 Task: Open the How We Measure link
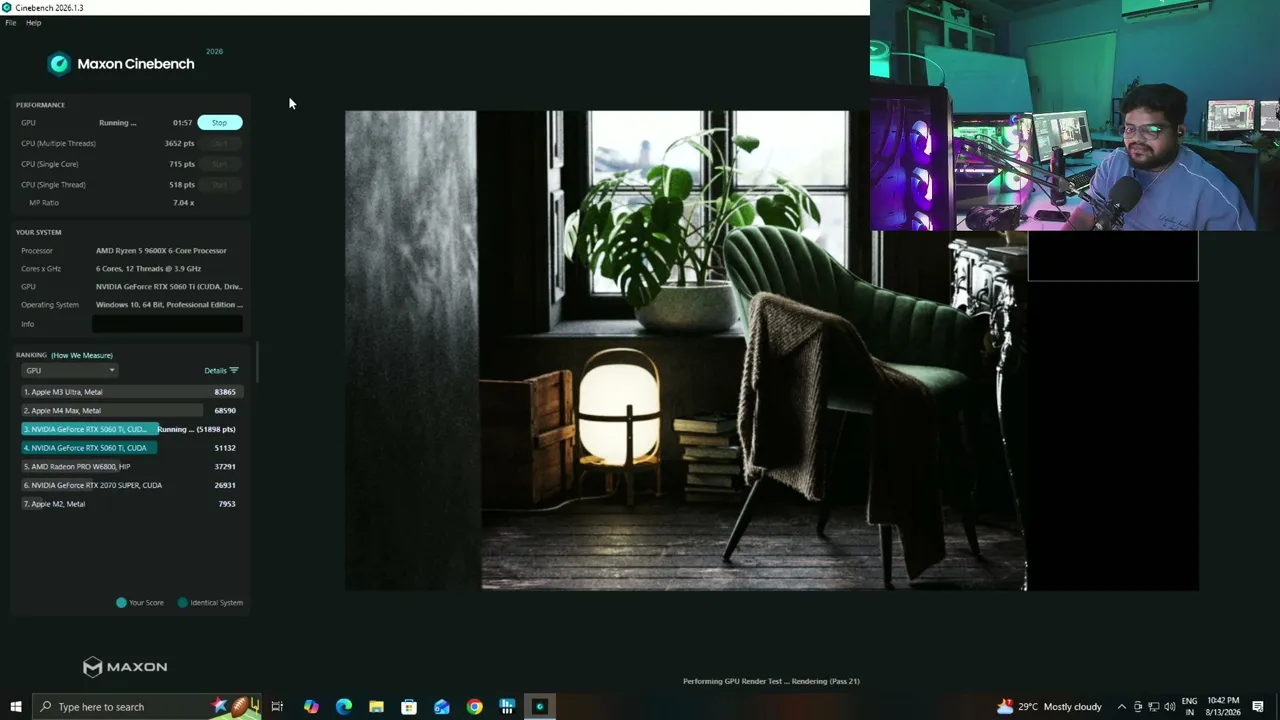[82, 355]
